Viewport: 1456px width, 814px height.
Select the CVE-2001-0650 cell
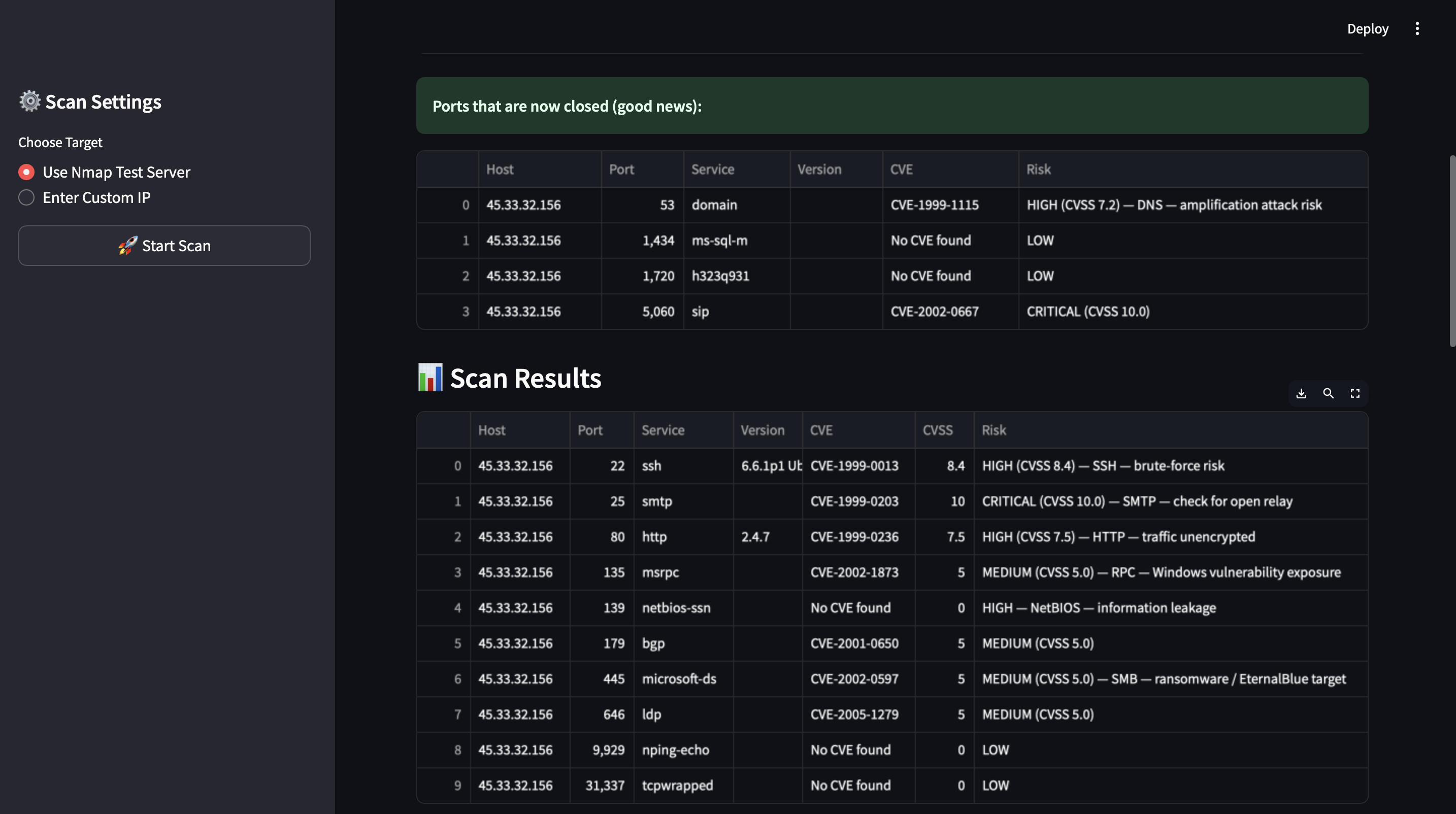858,644
